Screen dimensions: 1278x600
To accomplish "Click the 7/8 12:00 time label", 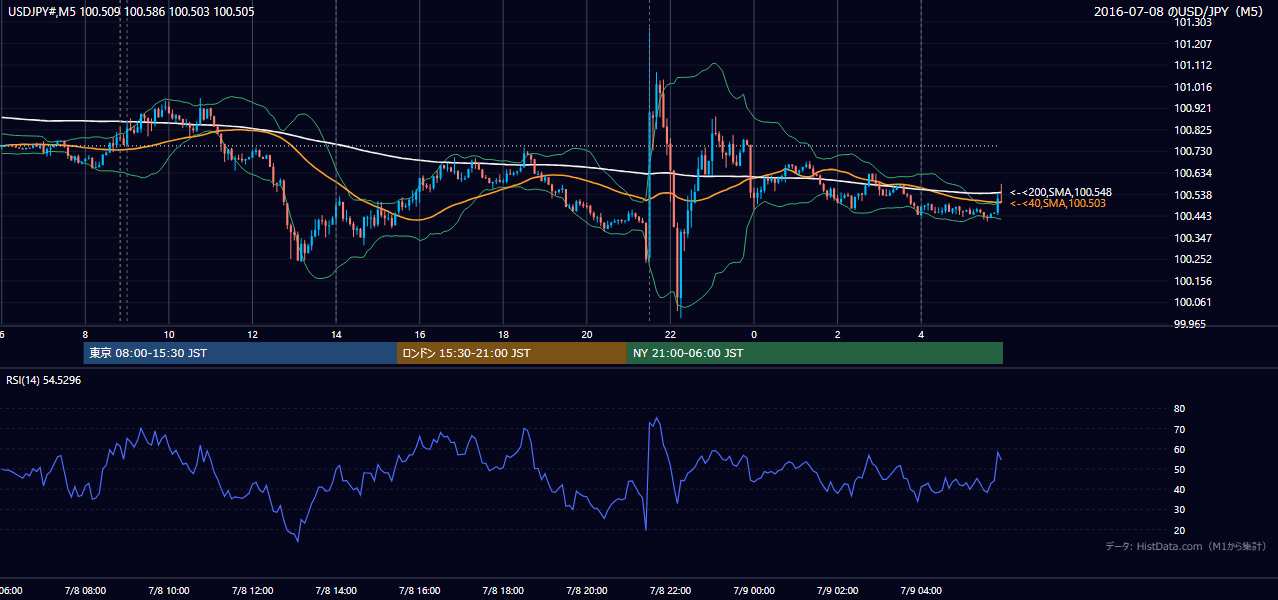I will (x=252, y=590).
